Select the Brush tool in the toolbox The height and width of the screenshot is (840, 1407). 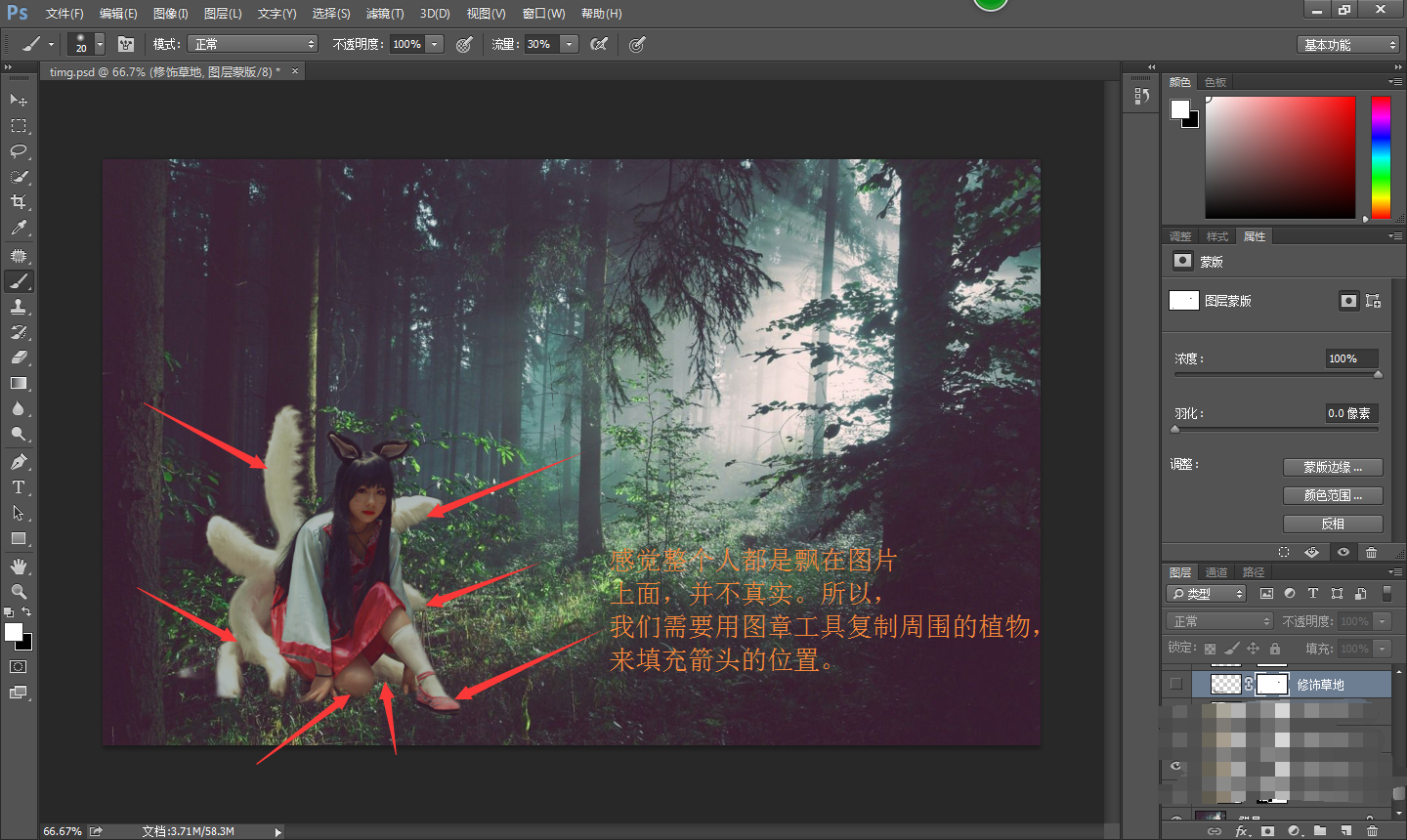[19, 281]
